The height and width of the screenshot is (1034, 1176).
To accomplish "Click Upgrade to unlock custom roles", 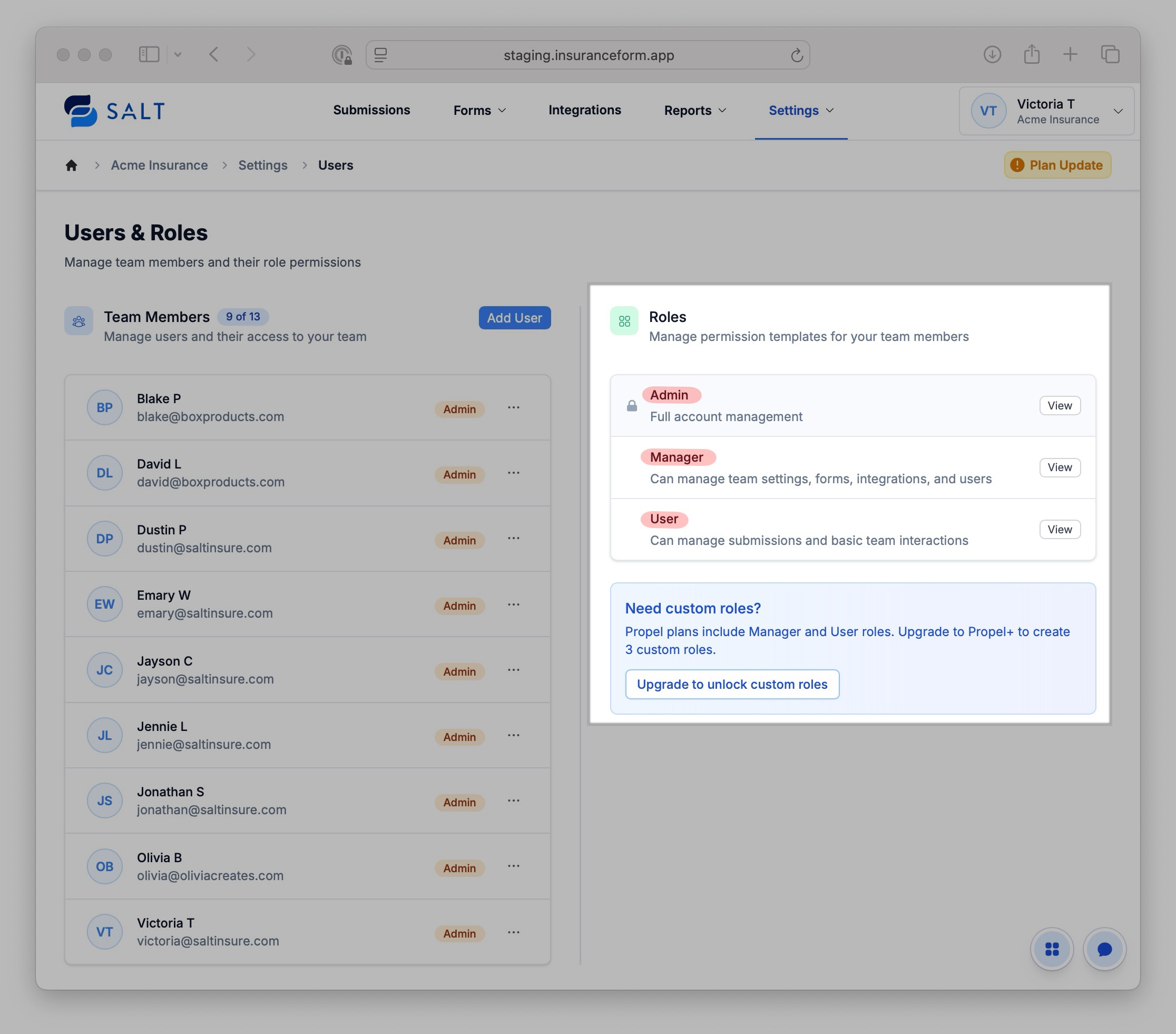I will pyautogui.click(x=732, y=684).
